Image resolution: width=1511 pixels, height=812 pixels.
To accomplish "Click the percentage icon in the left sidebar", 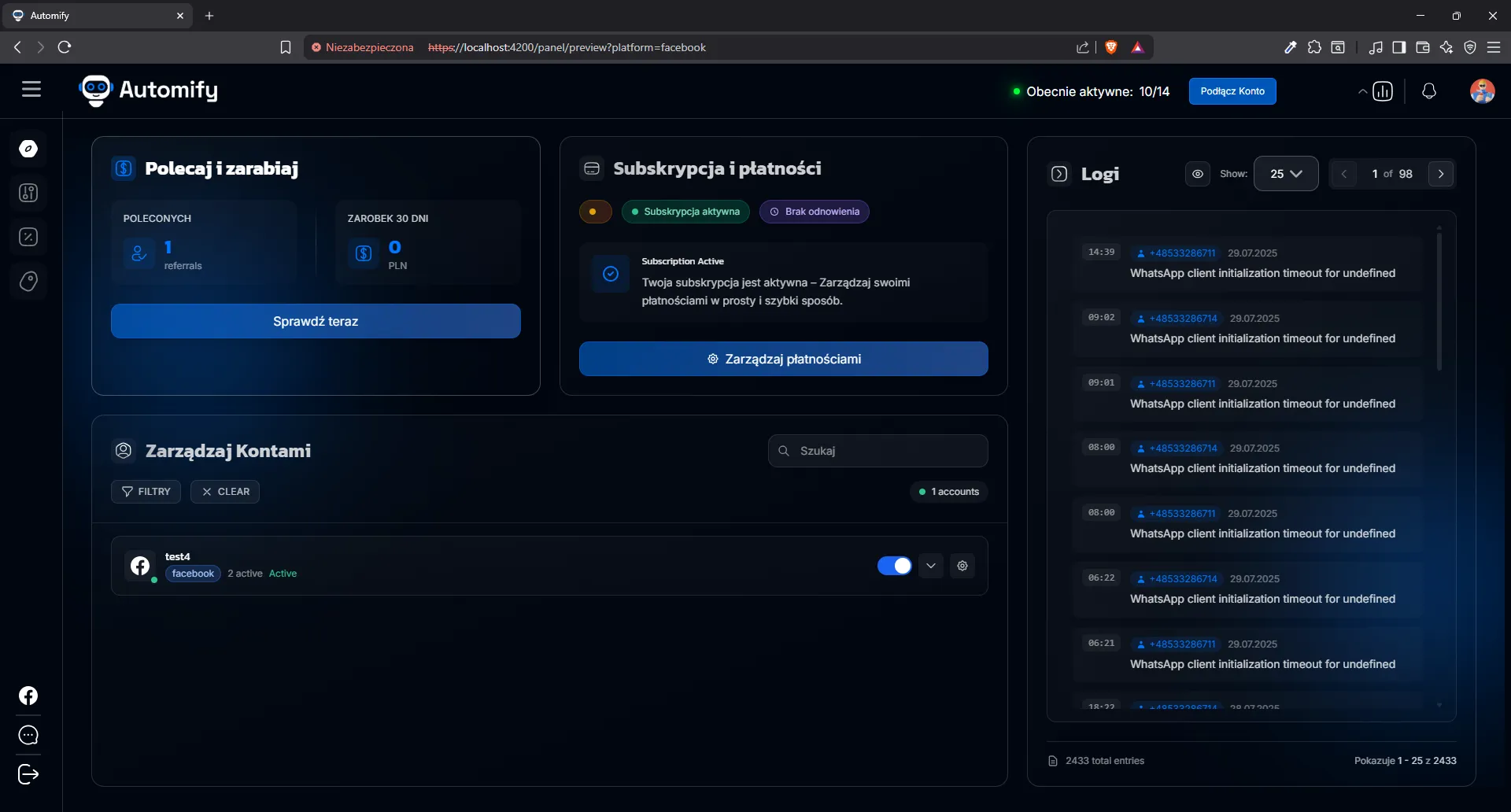I will point(28,237).
